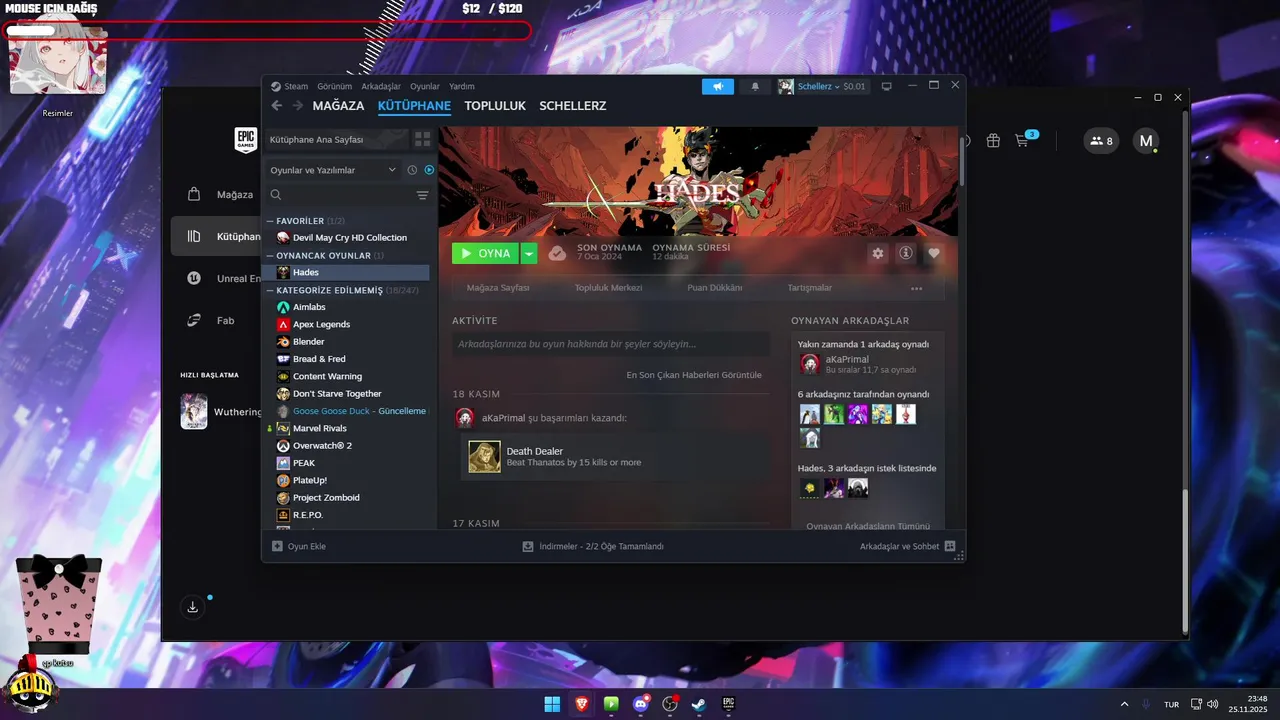Open Epic friends list showing 8

tap(1101, 141)
